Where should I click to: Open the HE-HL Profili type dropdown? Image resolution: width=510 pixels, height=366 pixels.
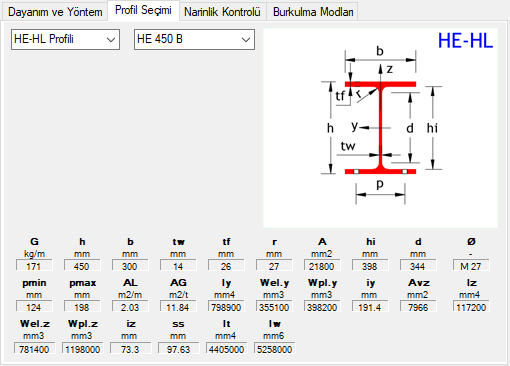(x=65, y=39)
